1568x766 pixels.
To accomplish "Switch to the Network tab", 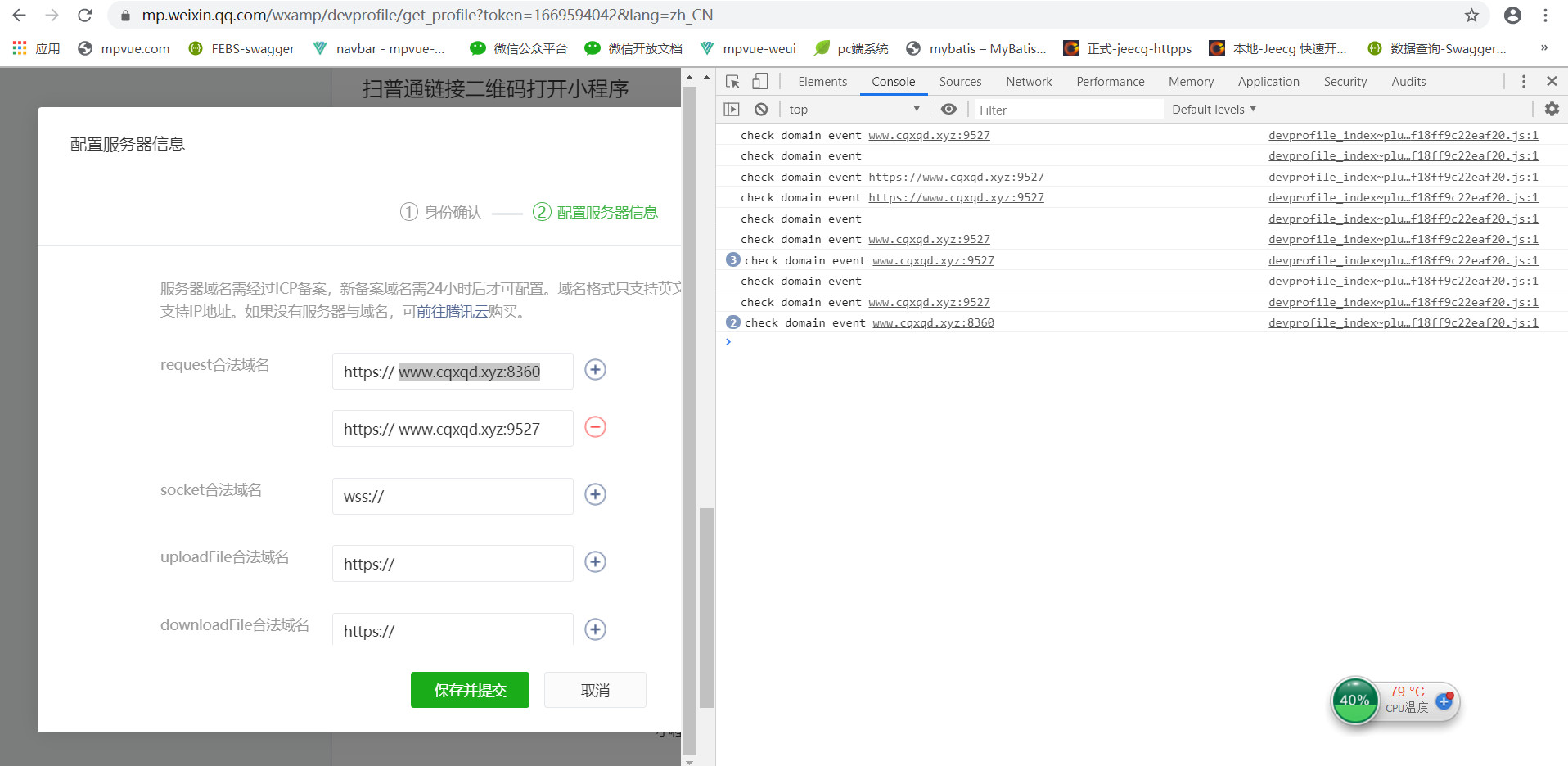I will tap(1029, 82).
